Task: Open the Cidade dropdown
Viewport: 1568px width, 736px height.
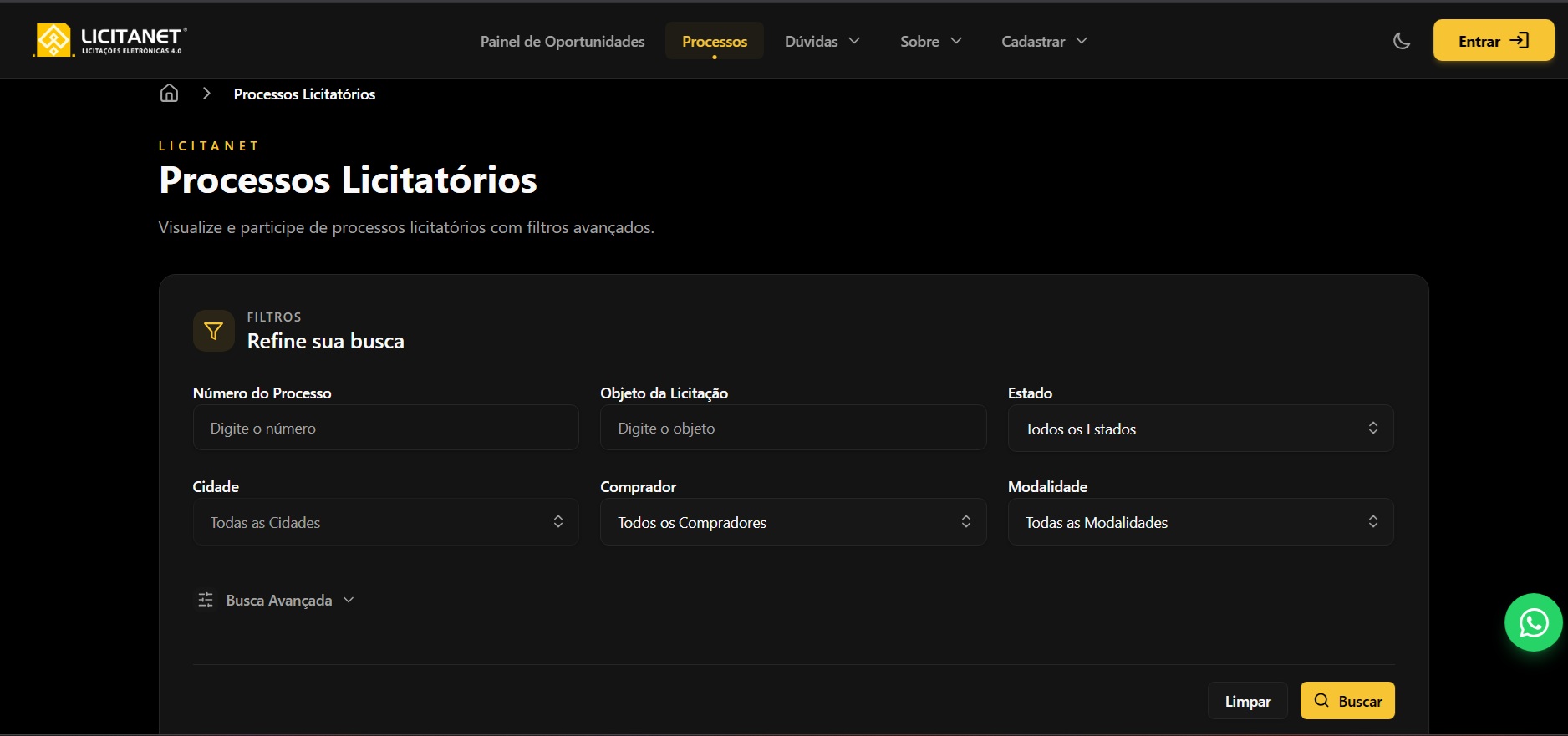Action: tap(385, 522)
